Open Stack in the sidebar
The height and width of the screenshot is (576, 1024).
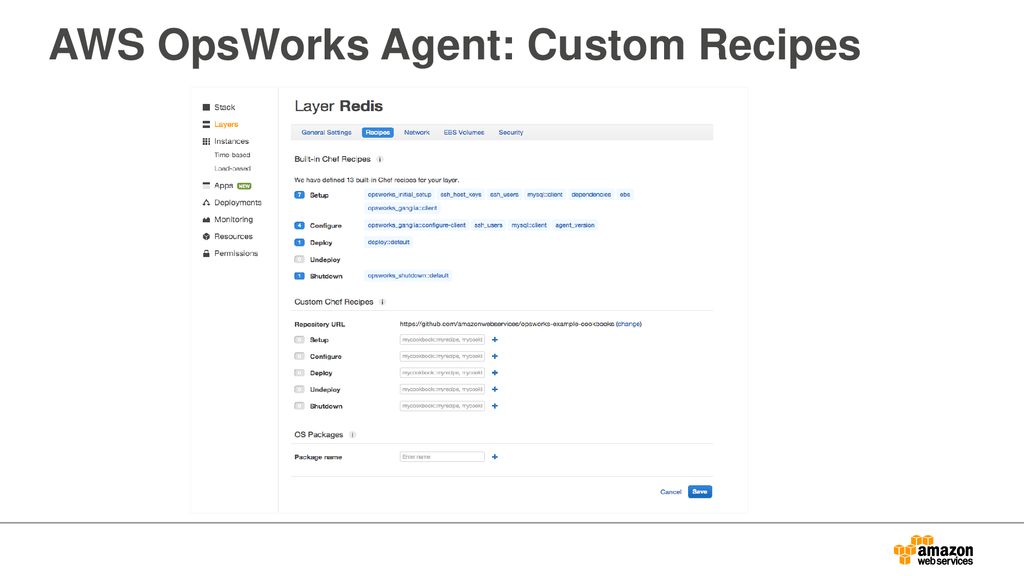point(225,107)
